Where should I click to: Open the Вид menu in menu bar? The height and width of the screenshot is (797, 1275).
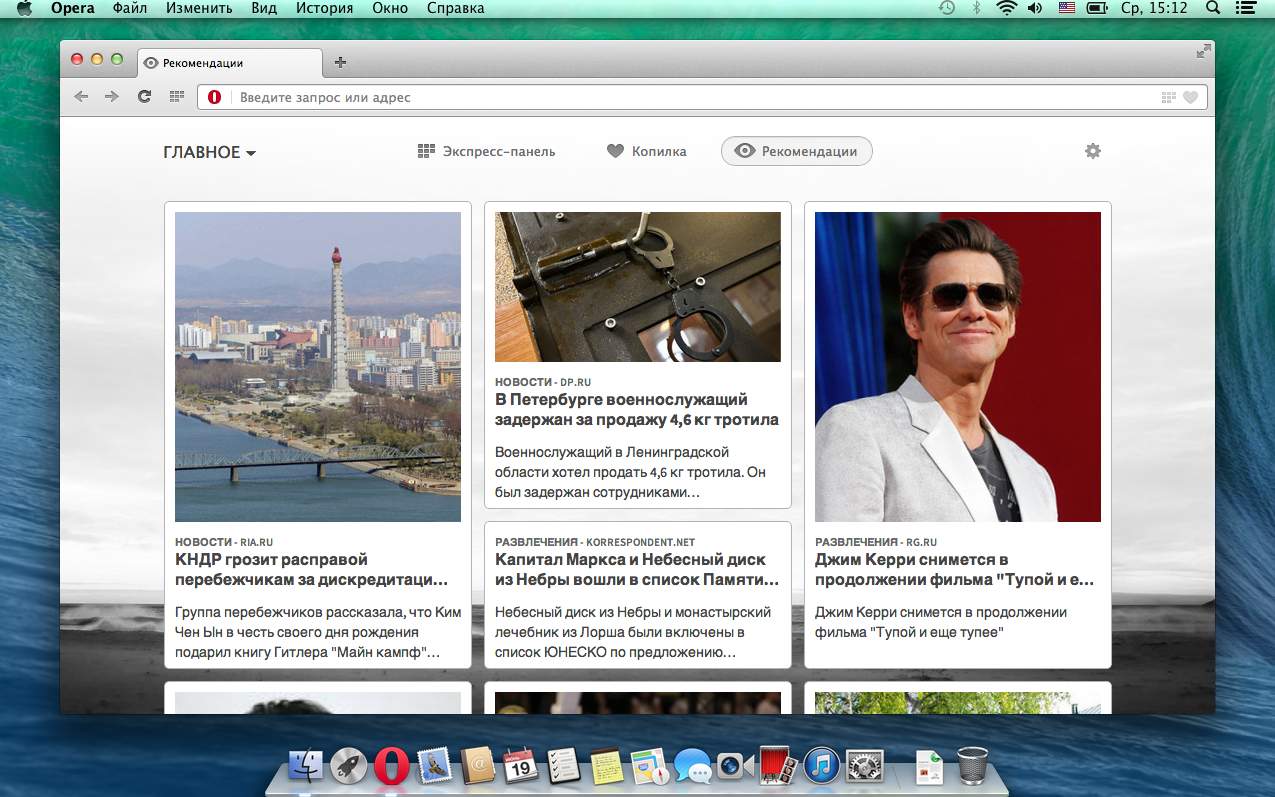point(264,8)
